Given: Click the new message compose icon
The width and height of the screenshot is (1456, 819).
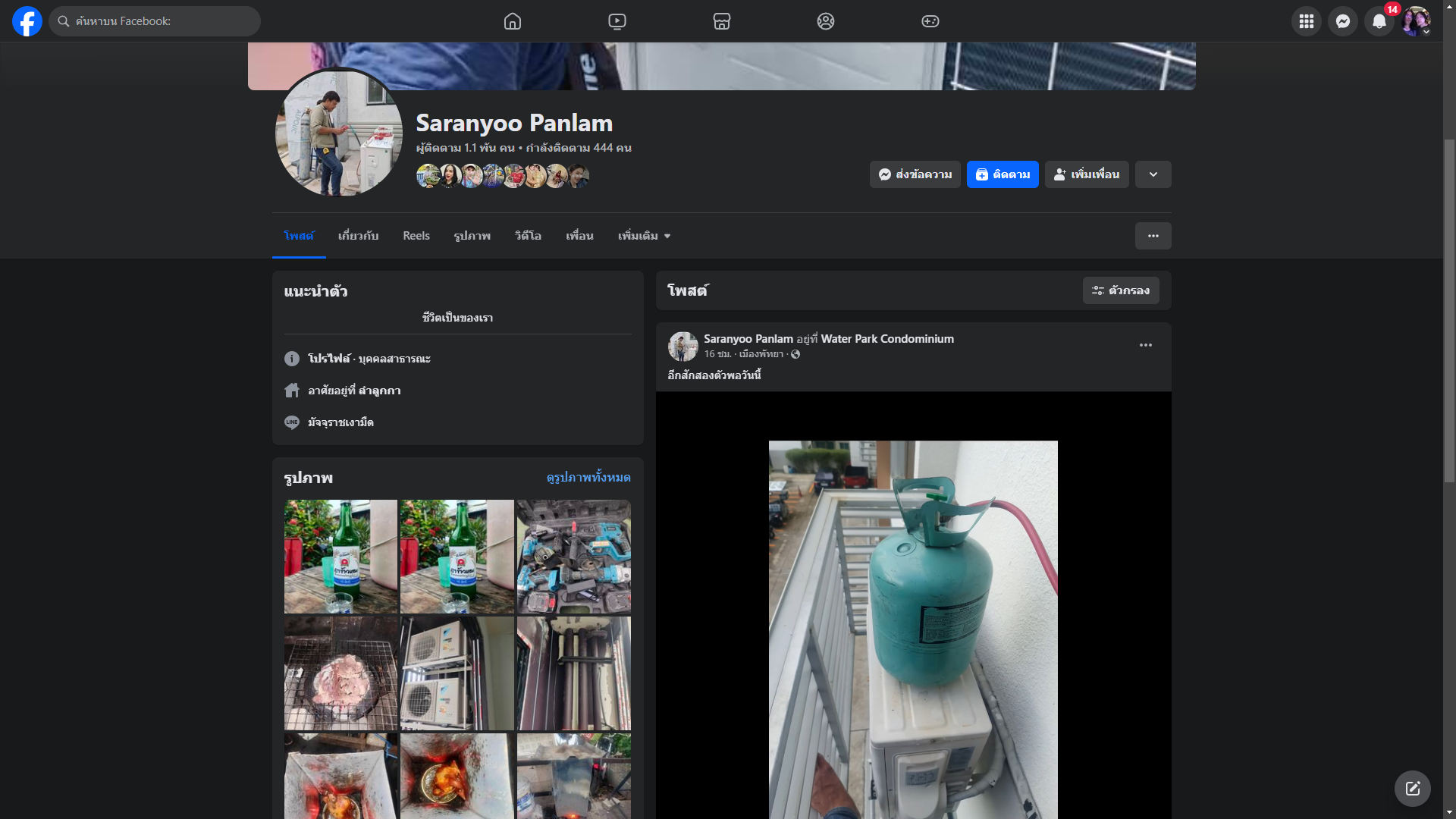Looking at the screenshot, I should click(1412, 789).
